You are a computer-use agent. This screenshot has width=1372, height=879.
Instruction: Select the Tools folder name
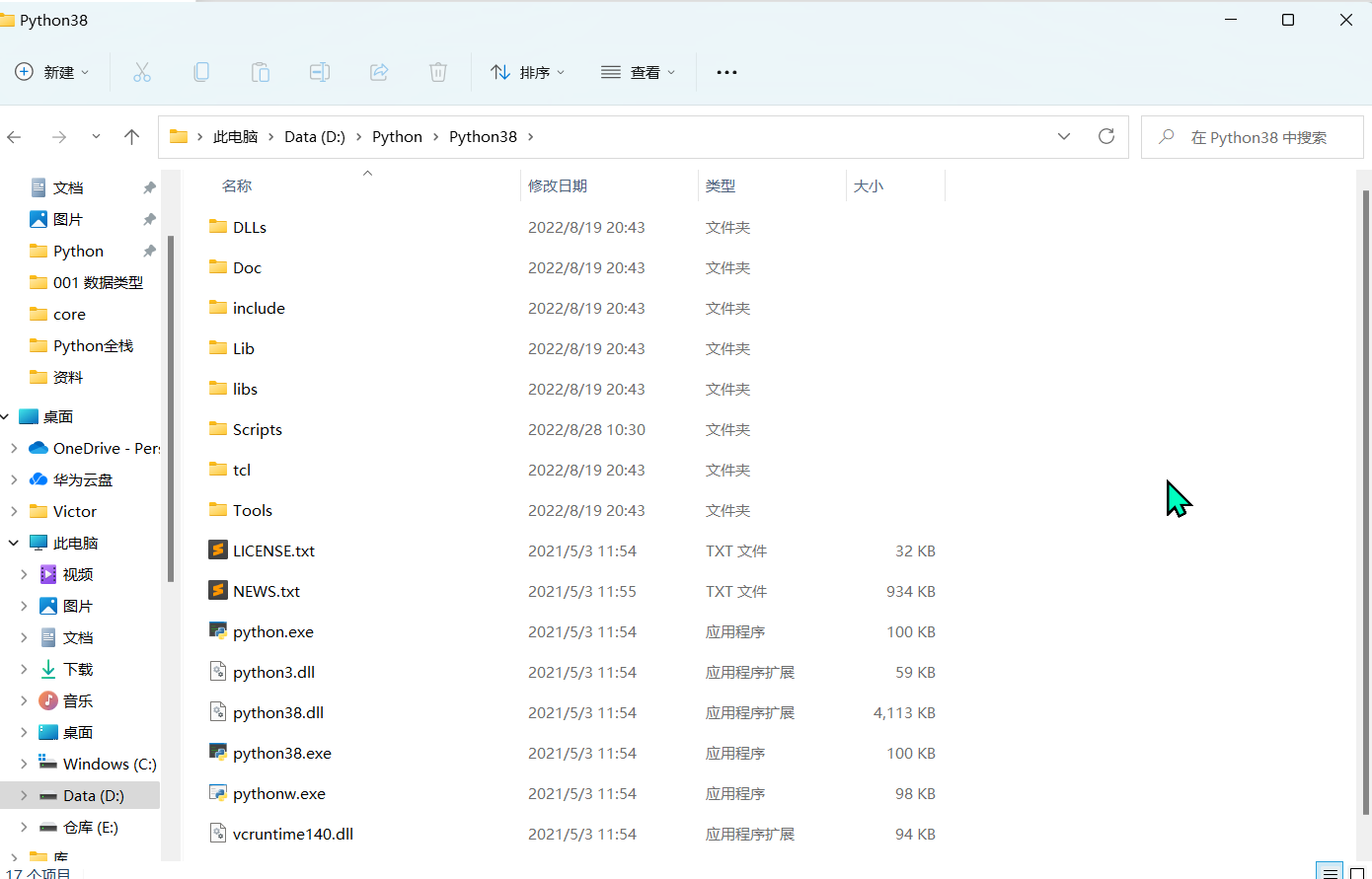(x=253, y=510)
